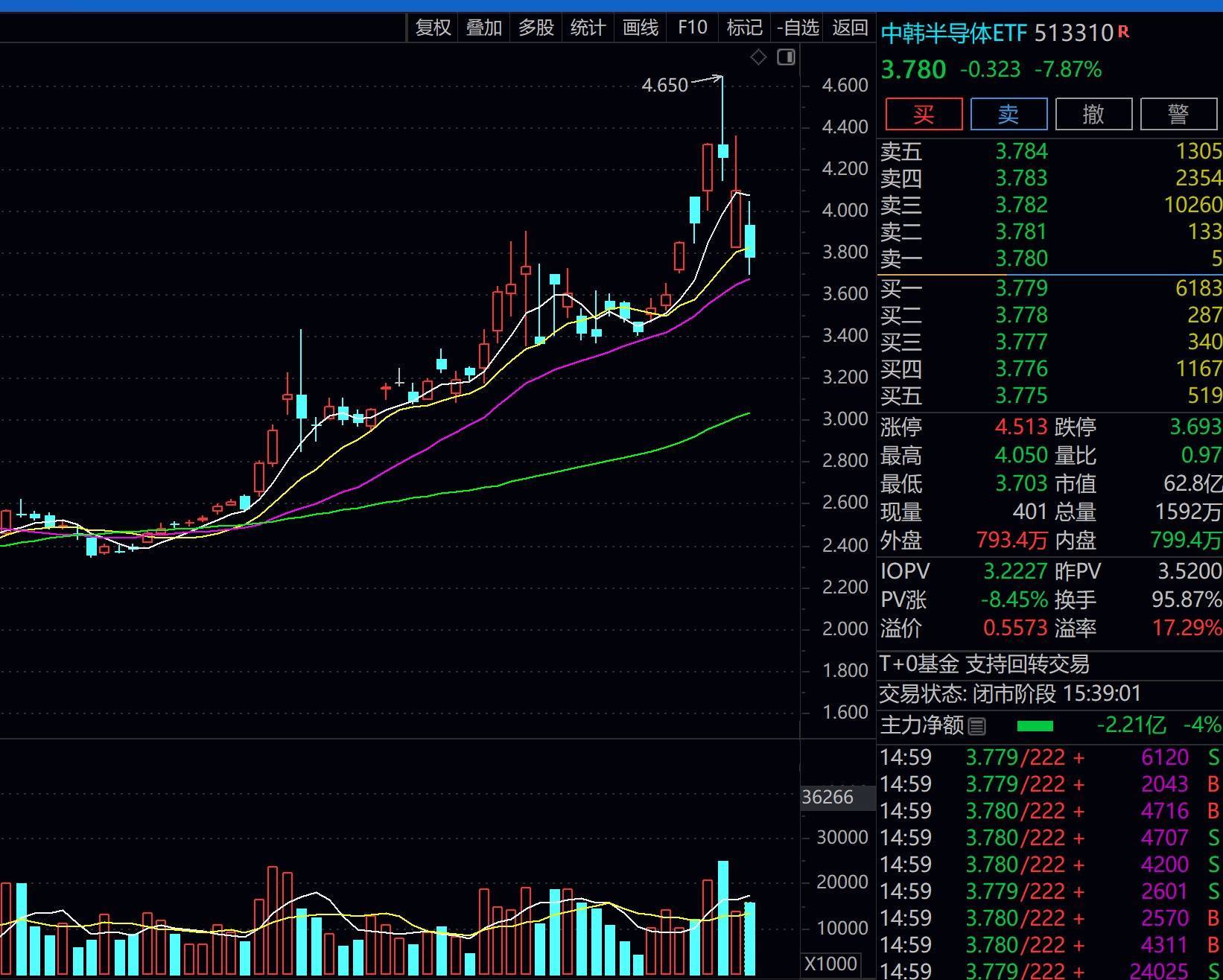
Task: Open the 警 price alert button
Action: 1178,114
